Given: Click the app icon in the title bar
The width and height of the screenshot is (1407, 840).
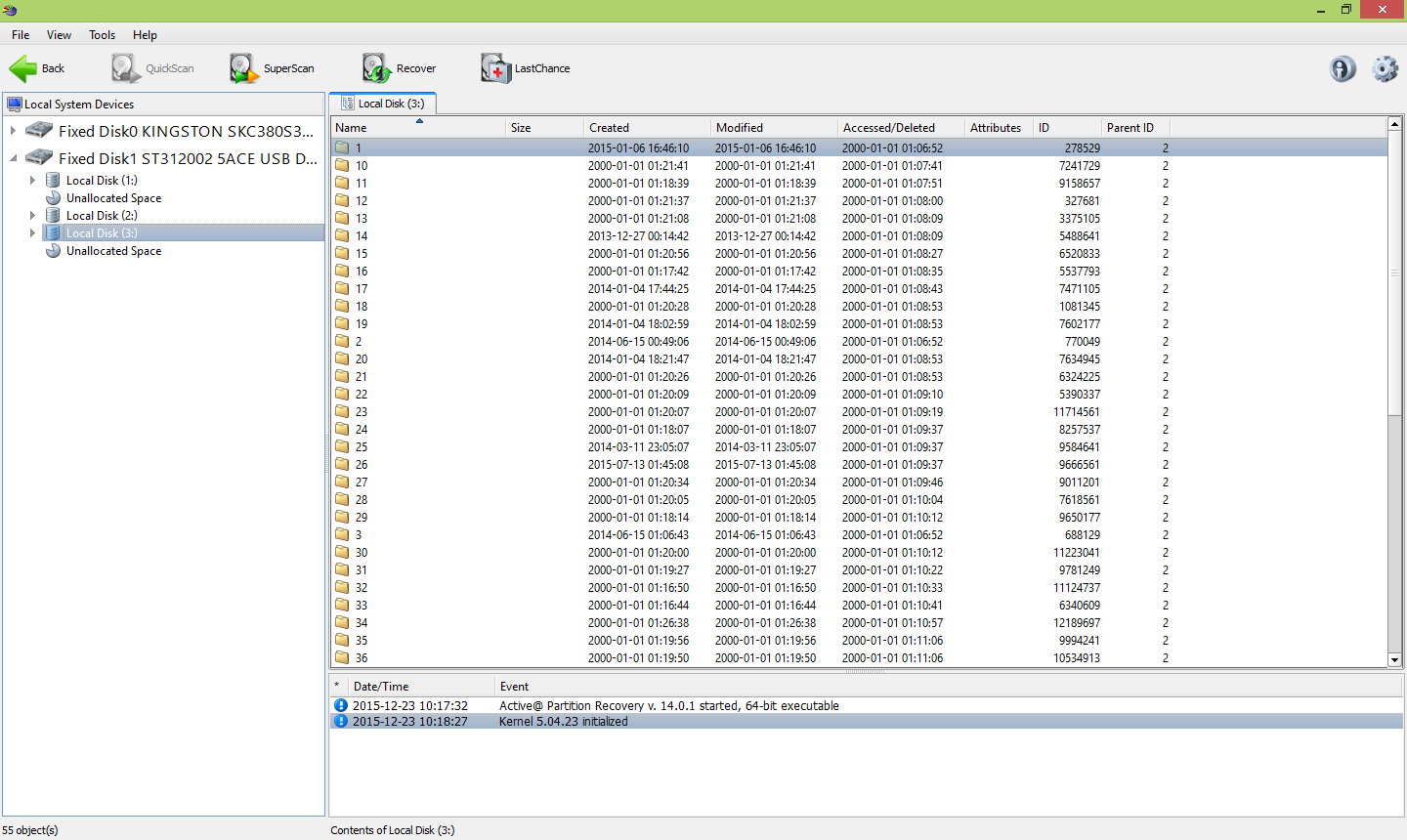Looking at the screenshot, I should click(10, 10).
